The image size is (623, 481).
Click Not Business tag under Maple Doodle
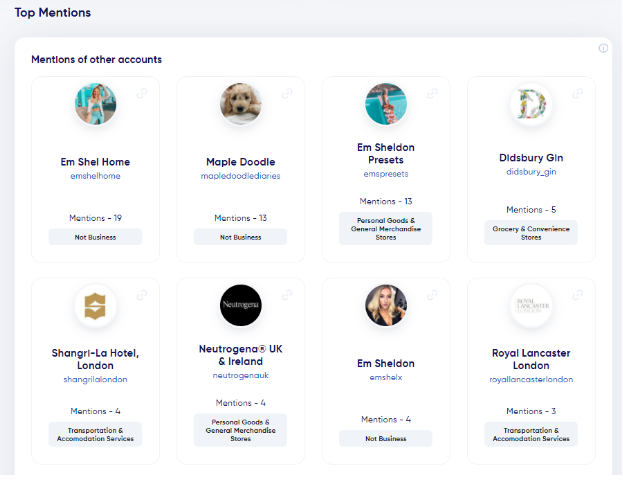point(241,237)
